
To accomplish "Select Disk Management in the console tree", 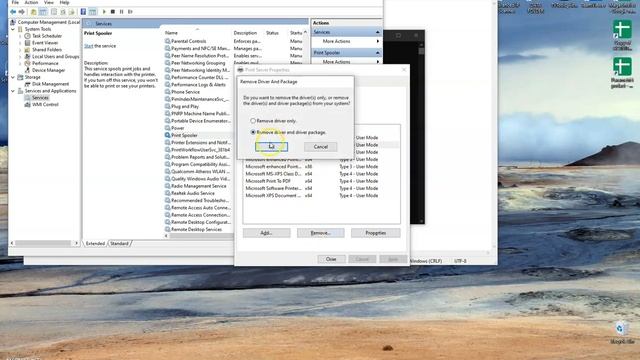I will tap(51, 84).
